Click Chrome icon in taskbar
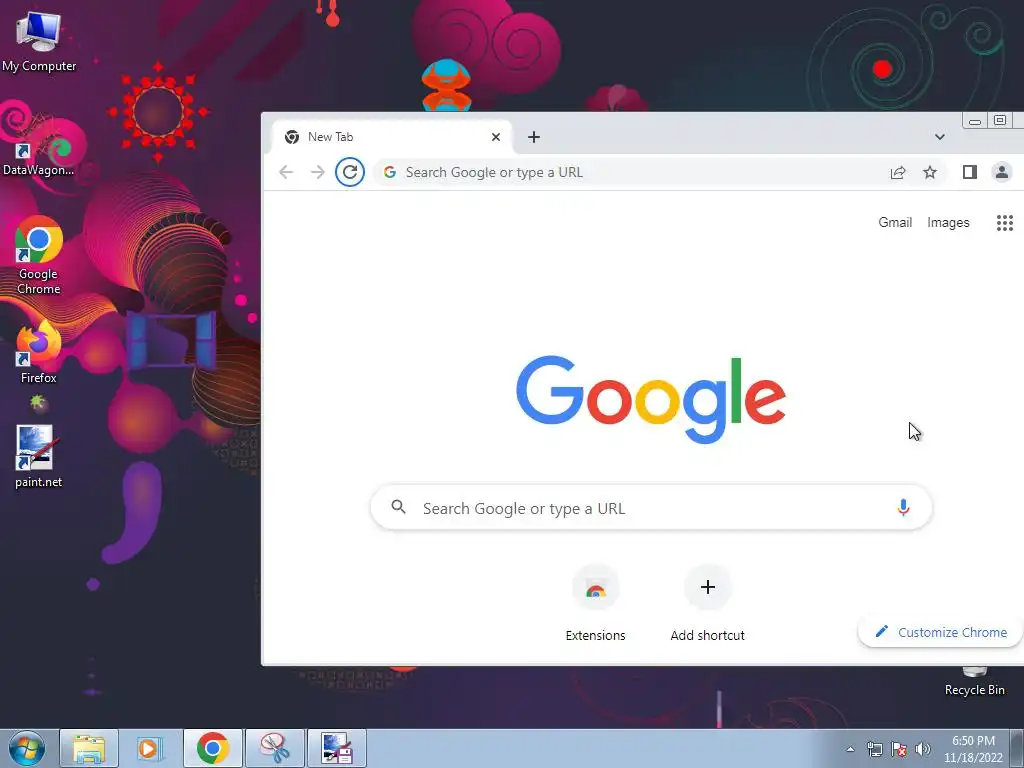The image size is (1024, 768). 213,748
